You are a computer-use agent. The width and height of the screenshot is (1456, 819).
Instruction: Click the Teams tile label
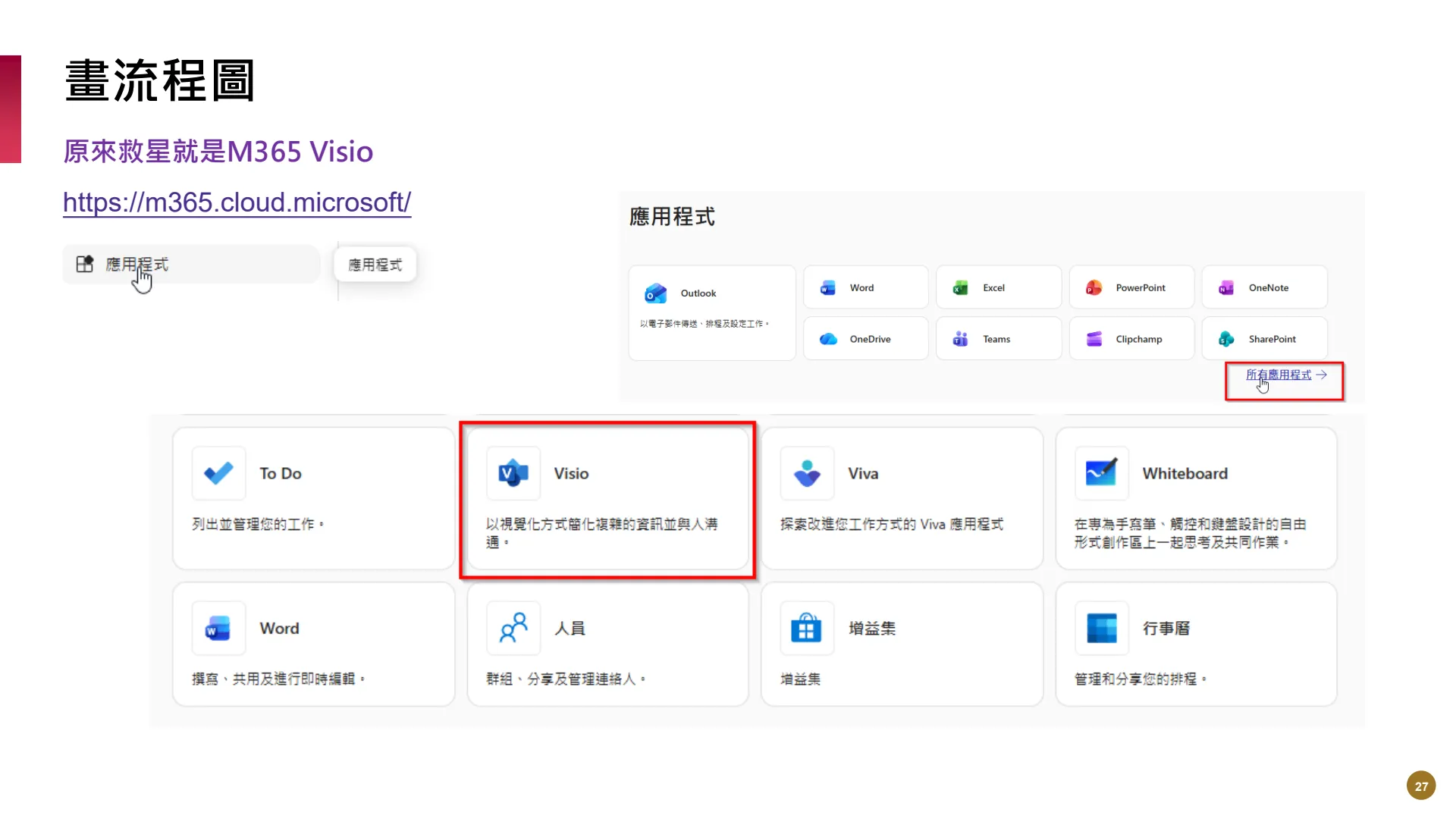[996, 339]
